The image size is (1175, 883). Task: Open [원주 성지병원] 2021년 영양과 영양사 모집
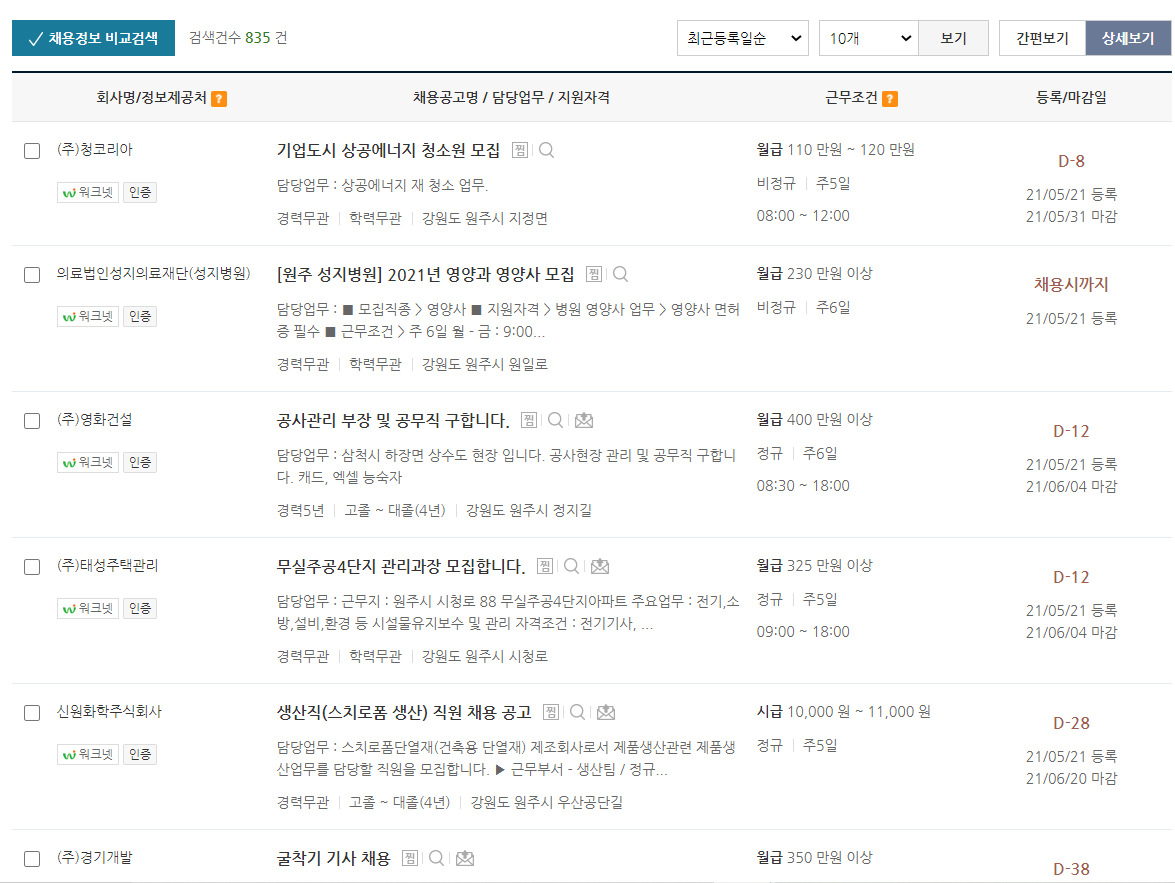pyautogui.click(x=426, y=274)
